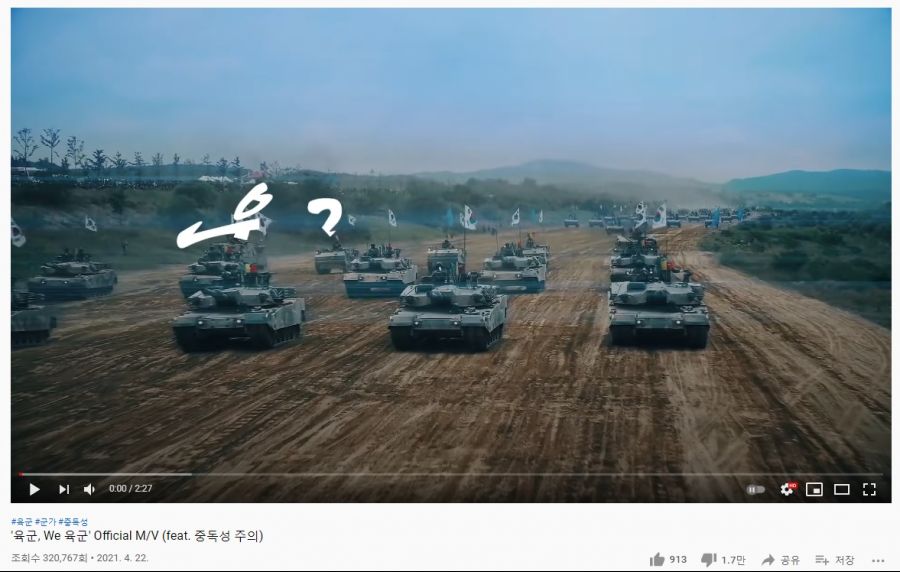Skip to the next video
This screenshot has width=900, height=572.
click(64, 489)
